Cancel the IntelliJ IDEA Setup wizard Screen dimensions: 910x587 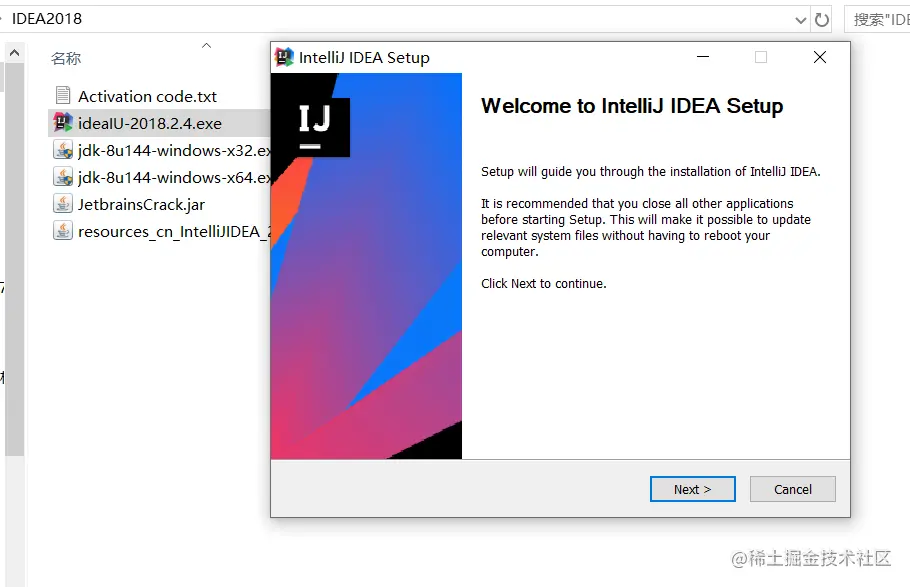[792, 489]
